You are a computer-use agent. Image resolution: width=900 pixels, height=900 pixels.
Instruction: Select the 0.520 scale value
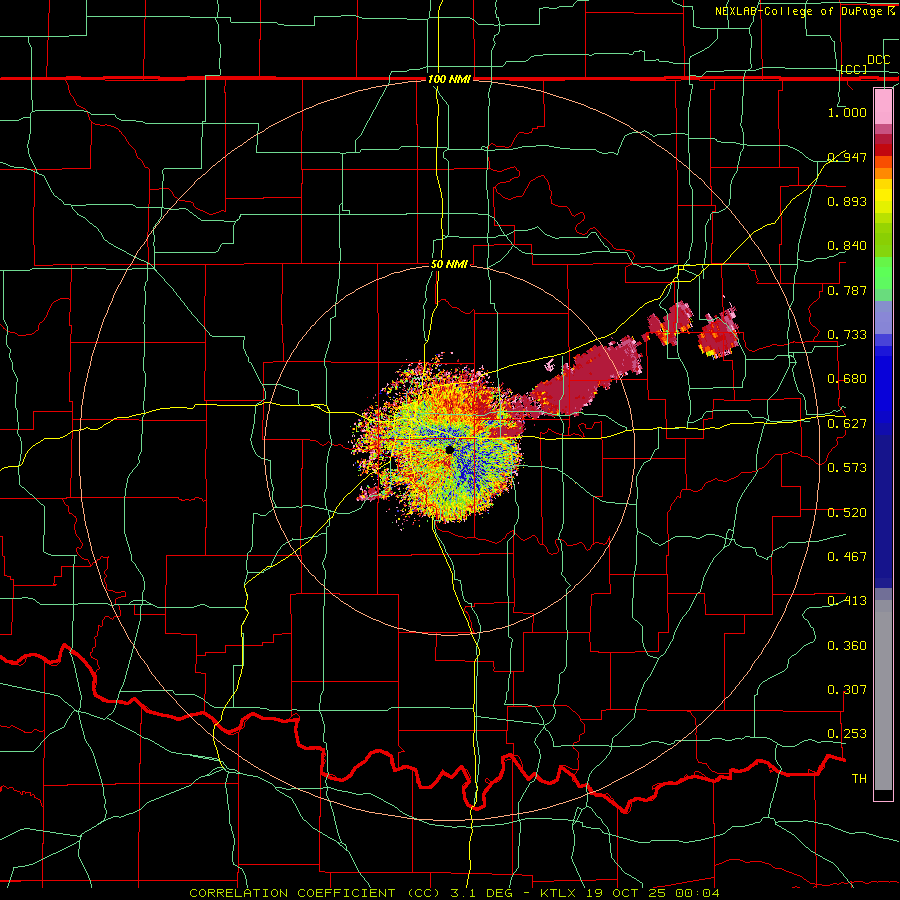coord(847,513)
